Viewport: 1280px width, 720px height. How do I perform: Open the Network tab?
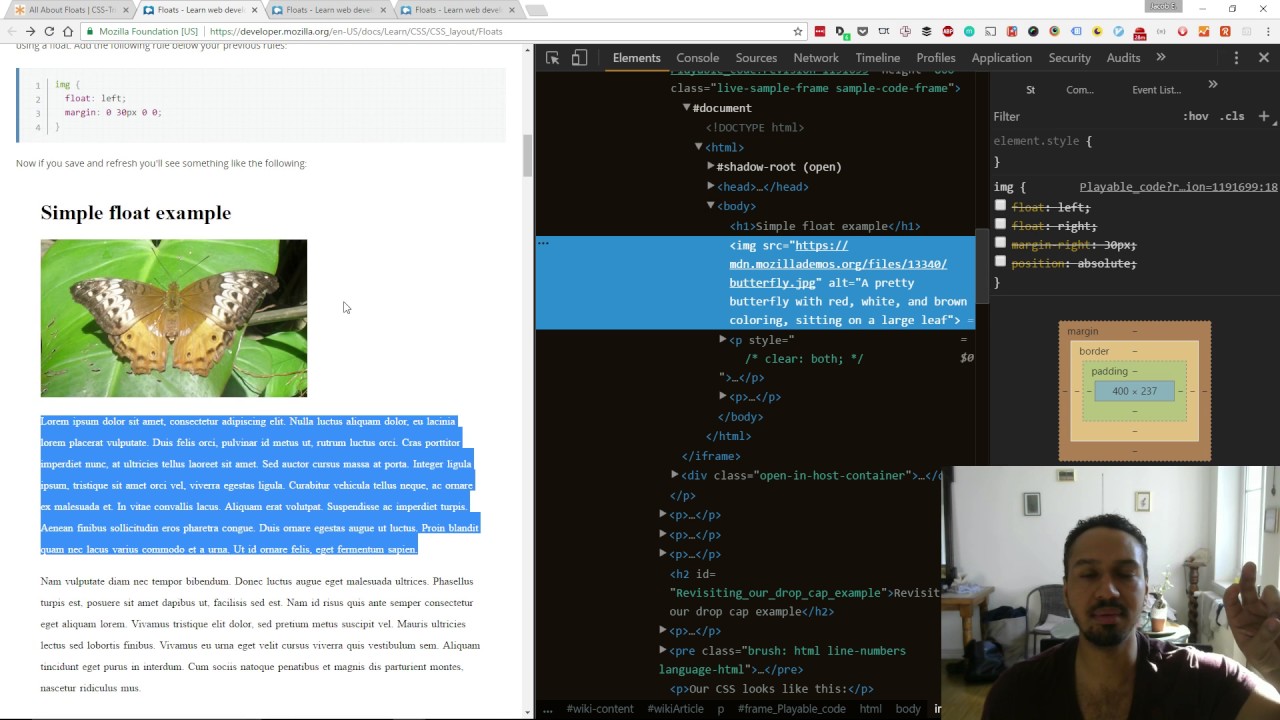pyautogui.click(x=816, y=58)
